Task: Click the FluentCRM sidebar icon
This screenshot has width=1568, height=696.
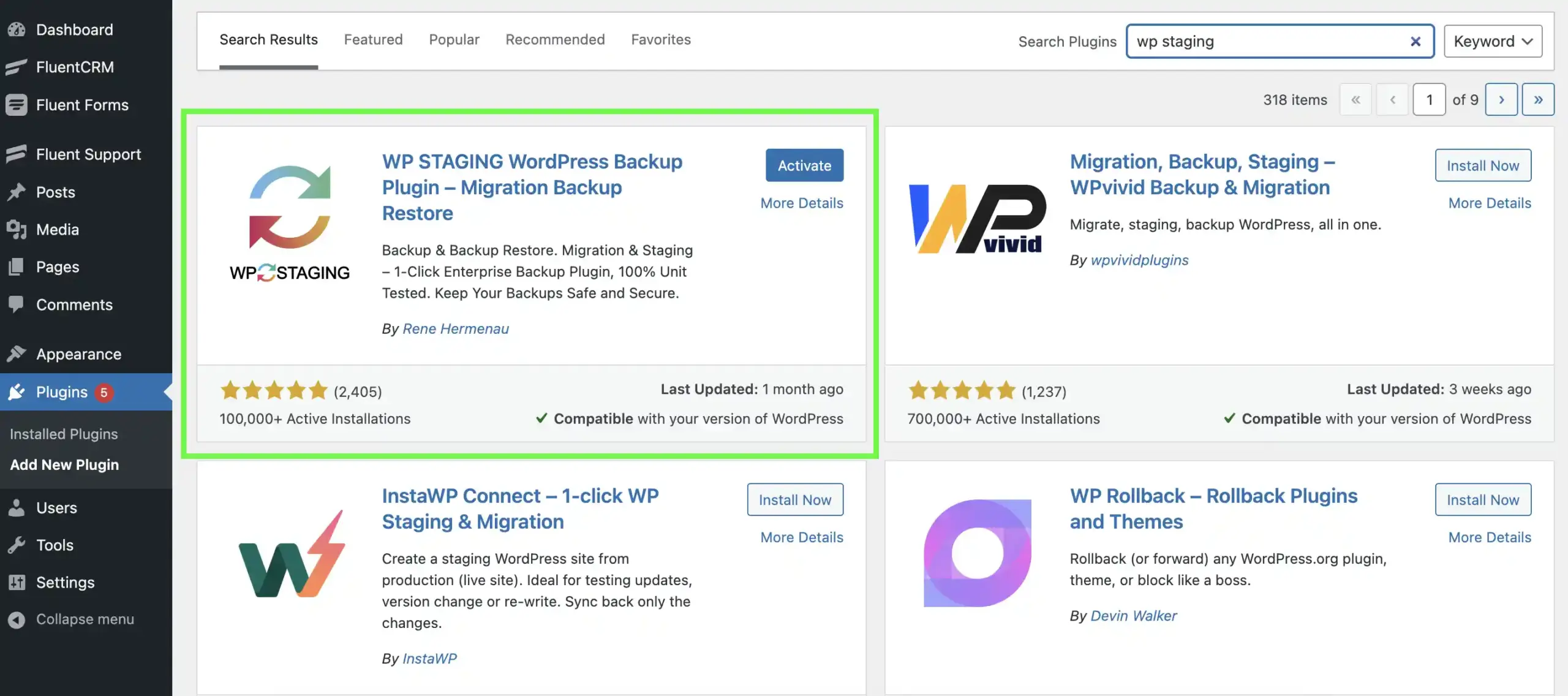Action: [17, 67]
